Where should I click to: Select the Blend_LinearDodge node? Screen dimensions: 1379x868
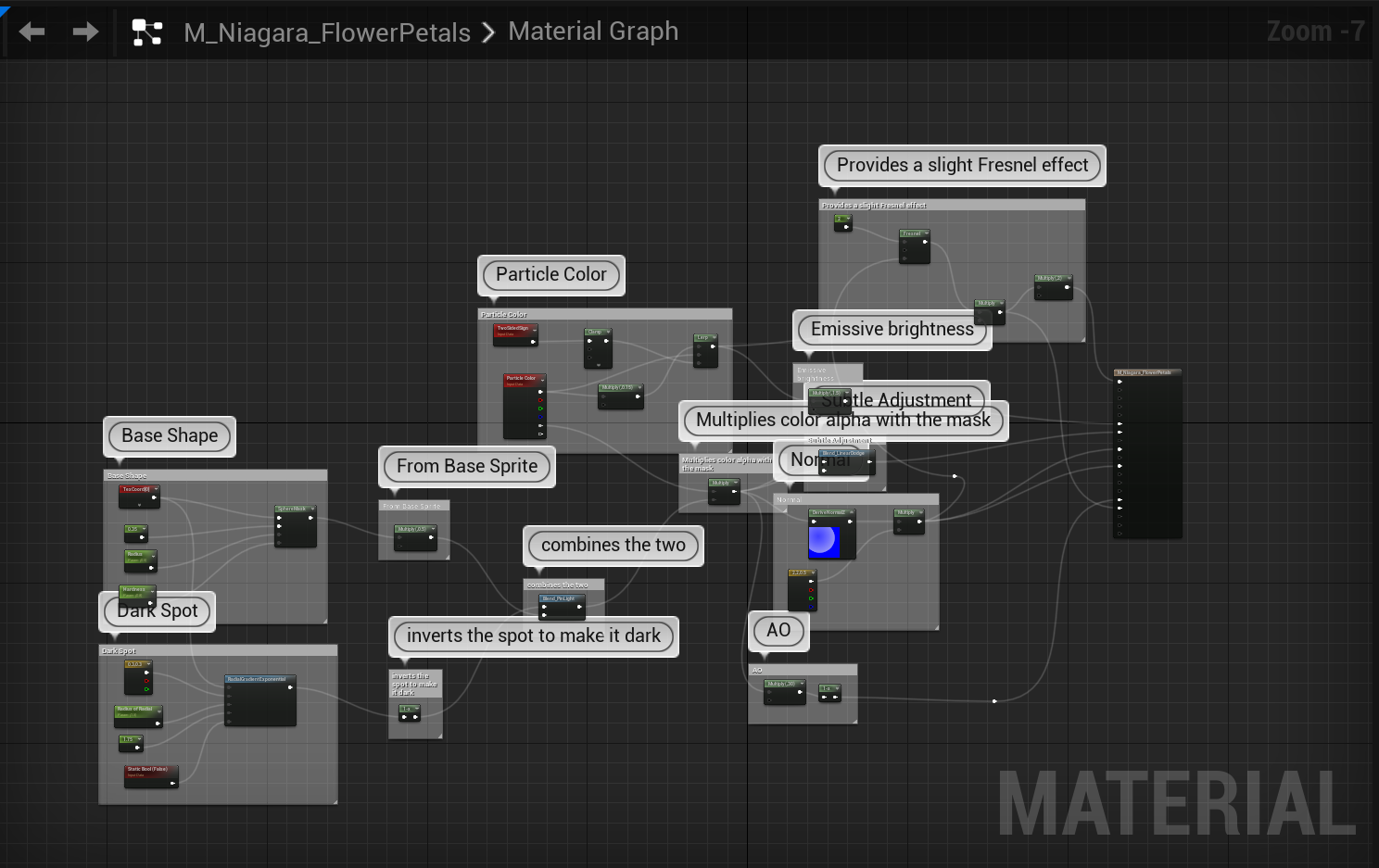(x=847, y=461)
